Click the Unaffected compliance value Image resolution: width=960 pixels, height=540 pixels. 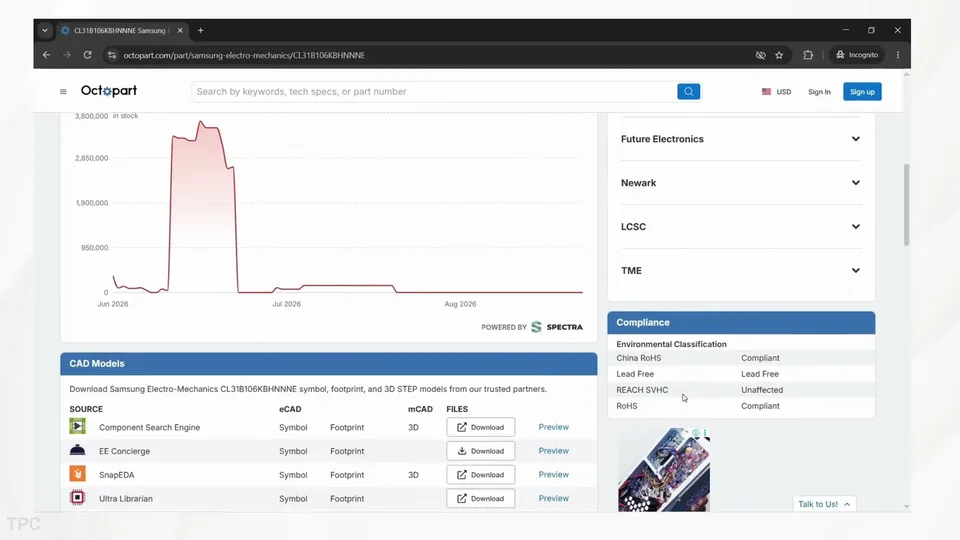tap(762, 390)
